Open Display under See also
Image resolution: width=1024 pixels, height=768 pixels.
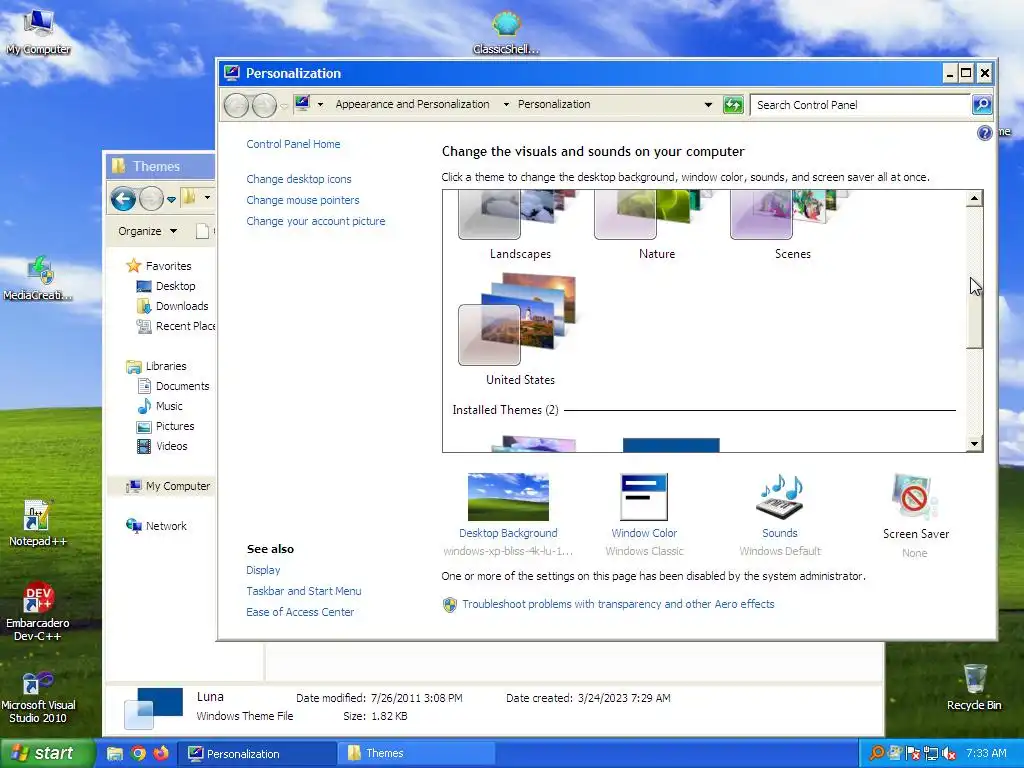[x=263, y=570]
